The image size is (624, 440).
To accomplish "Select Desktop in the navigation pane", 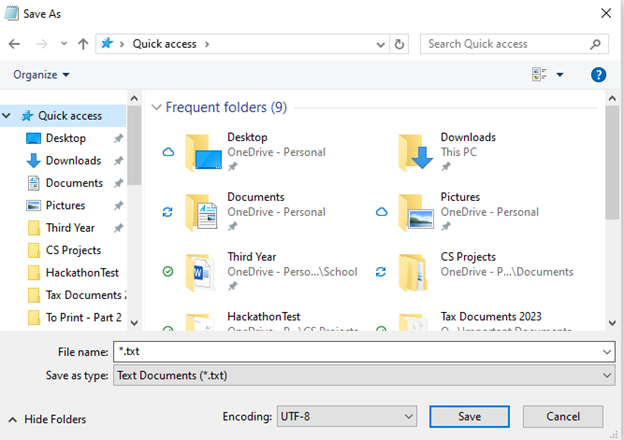I will click(66, 138).
